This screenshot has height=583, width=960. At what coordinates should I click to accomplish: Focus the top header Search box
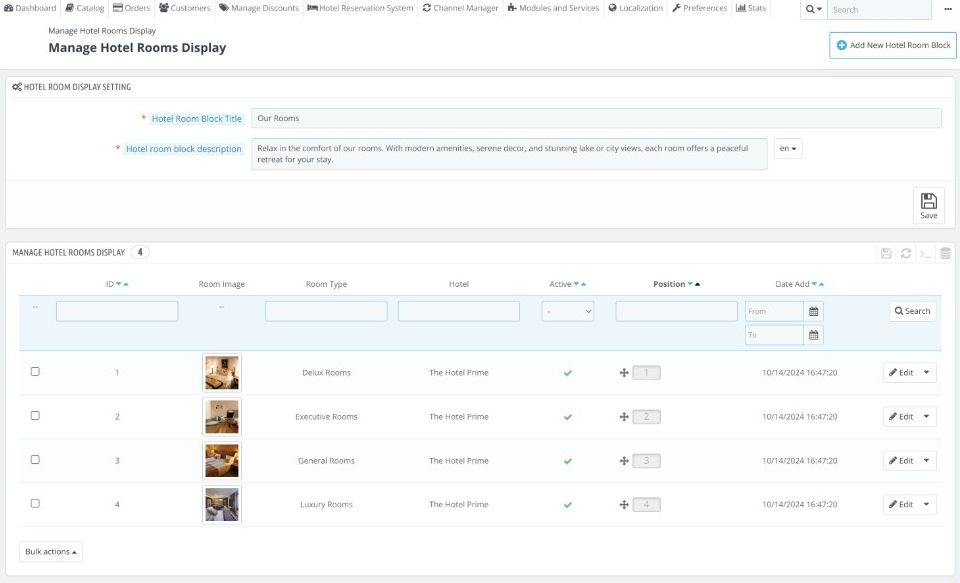point(879,9)
